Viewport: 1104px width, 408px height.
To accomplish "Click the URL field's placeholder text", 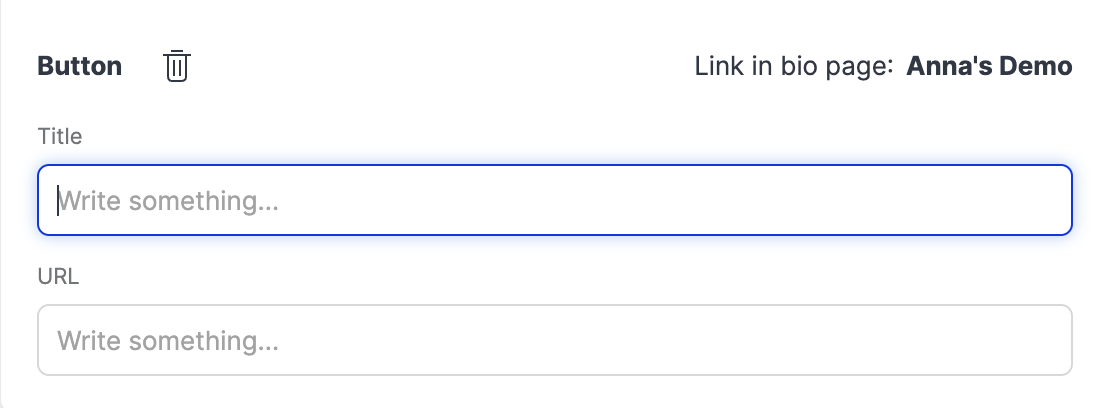I will (168, 342).
